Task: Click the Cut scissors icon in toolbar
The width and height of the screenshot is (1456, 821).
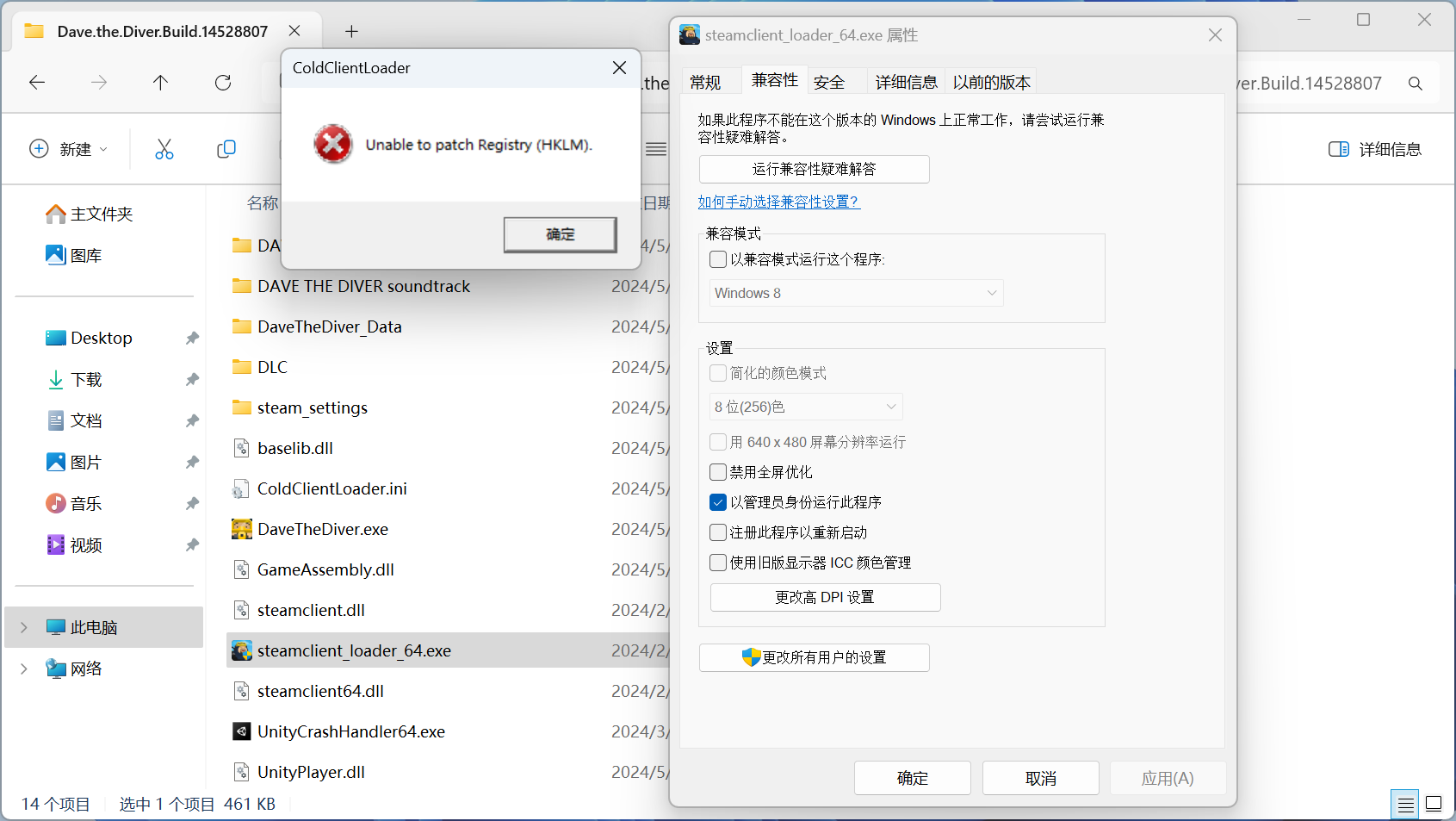Action: [164, 149]
